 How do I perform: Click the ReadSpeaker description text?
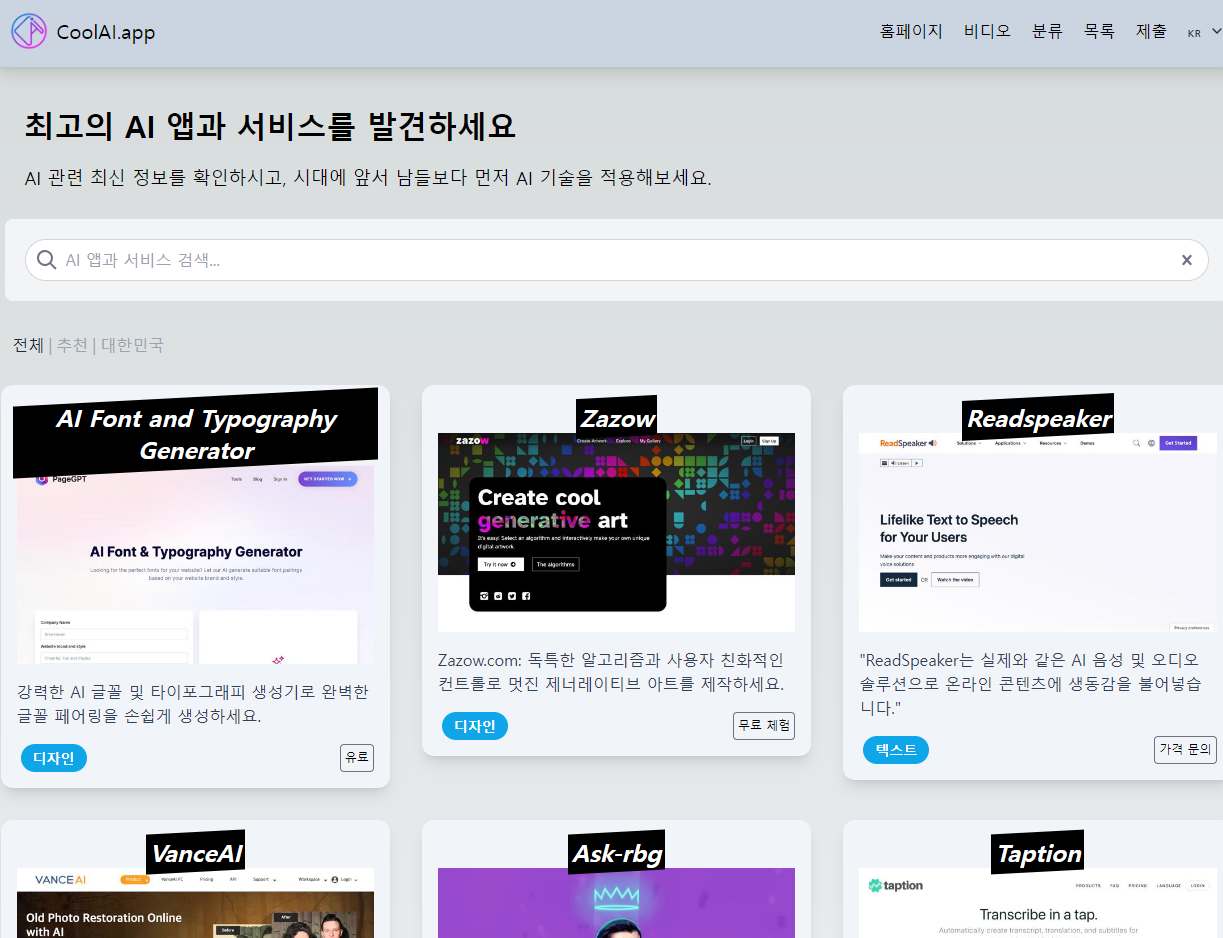point(1030,684)
